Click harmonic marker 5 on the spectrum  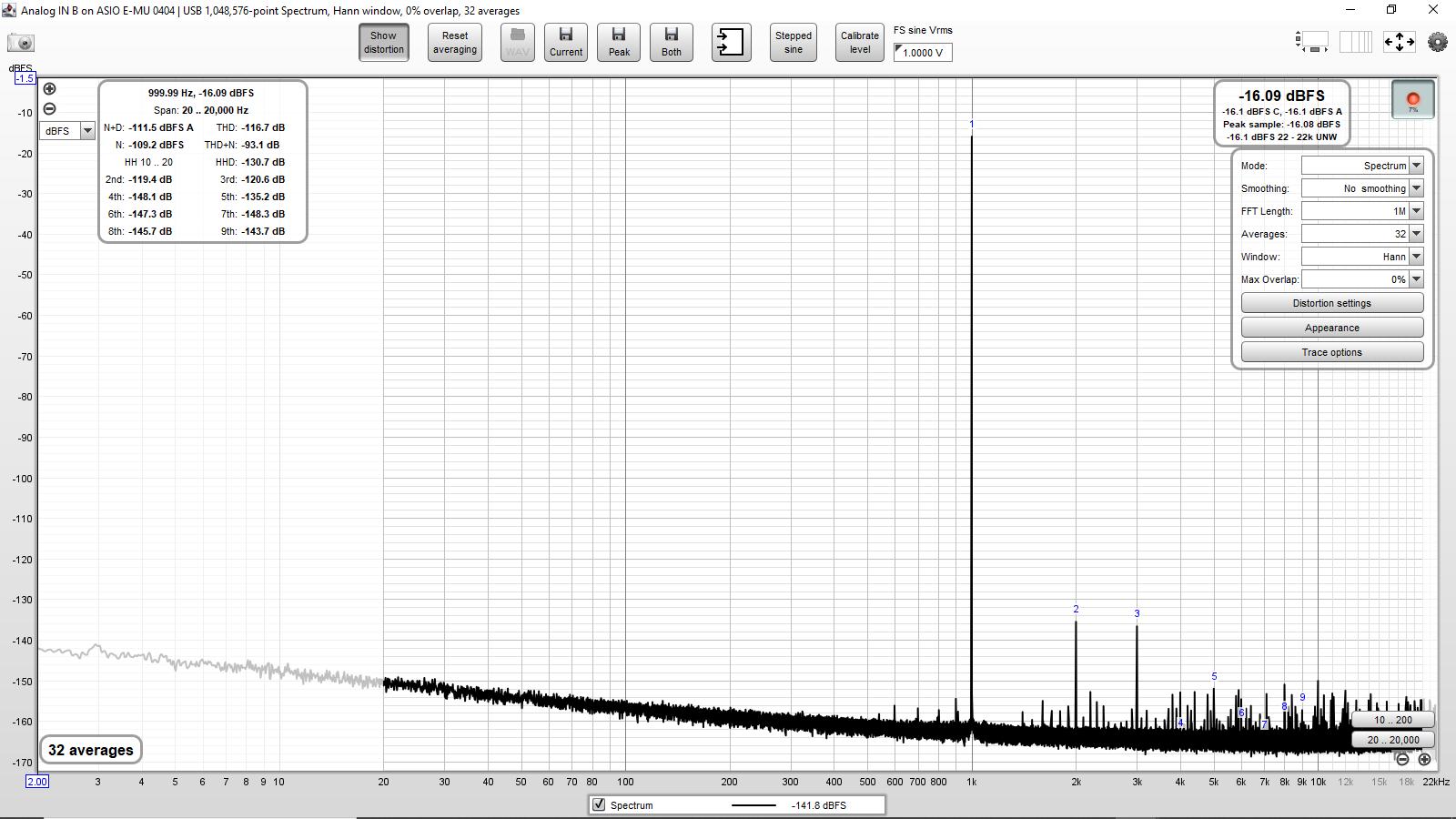pos(1214,676)
